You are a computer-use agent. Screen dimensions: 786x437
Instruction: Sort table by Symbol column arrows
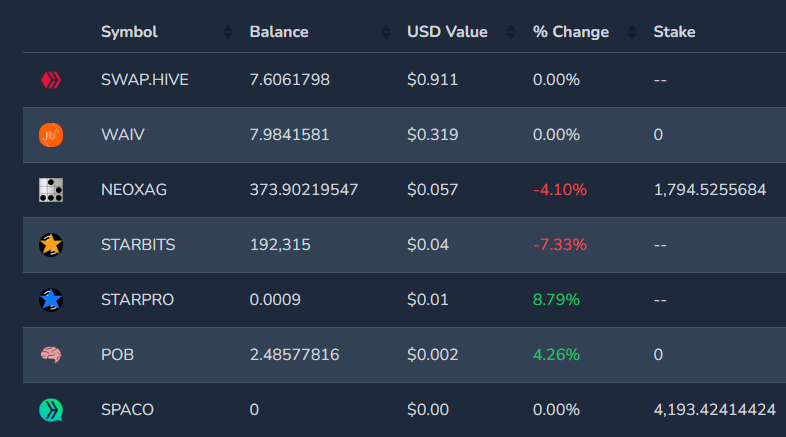click(228, 32)
